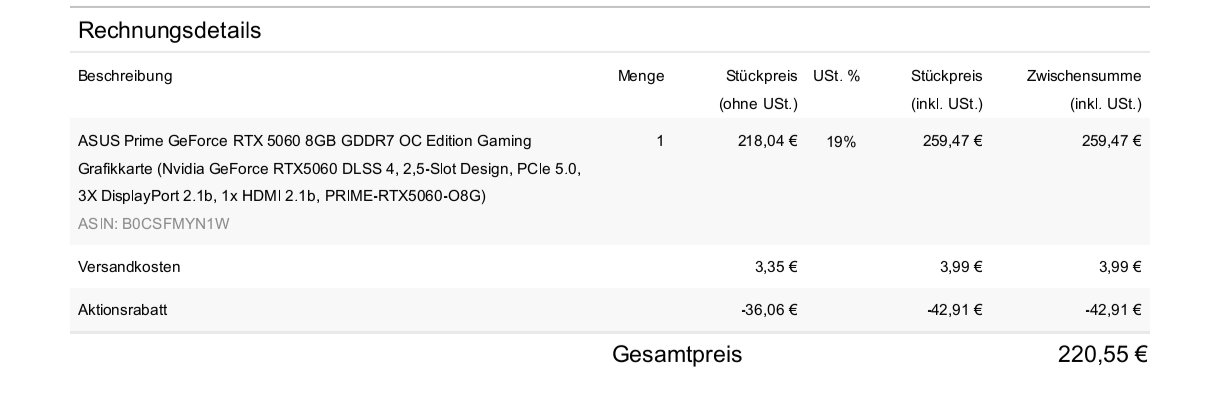This screenshot has width=1220, height=404.
Task: Click the 3,35 € shipping net price
Action: 775,267
